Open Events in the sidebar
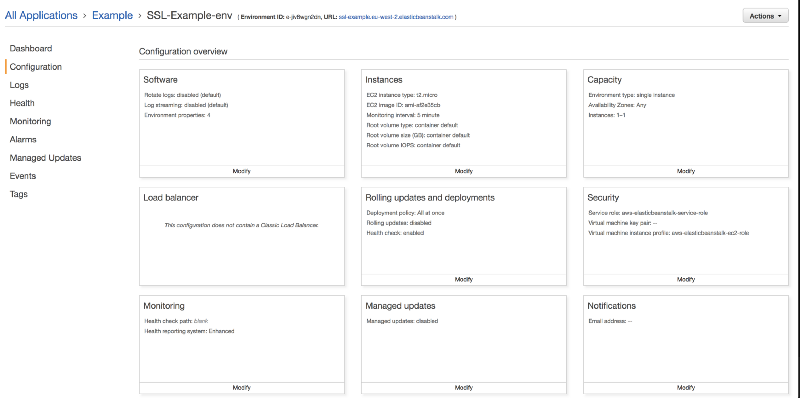Screen dimensions: 800x398 22,176
